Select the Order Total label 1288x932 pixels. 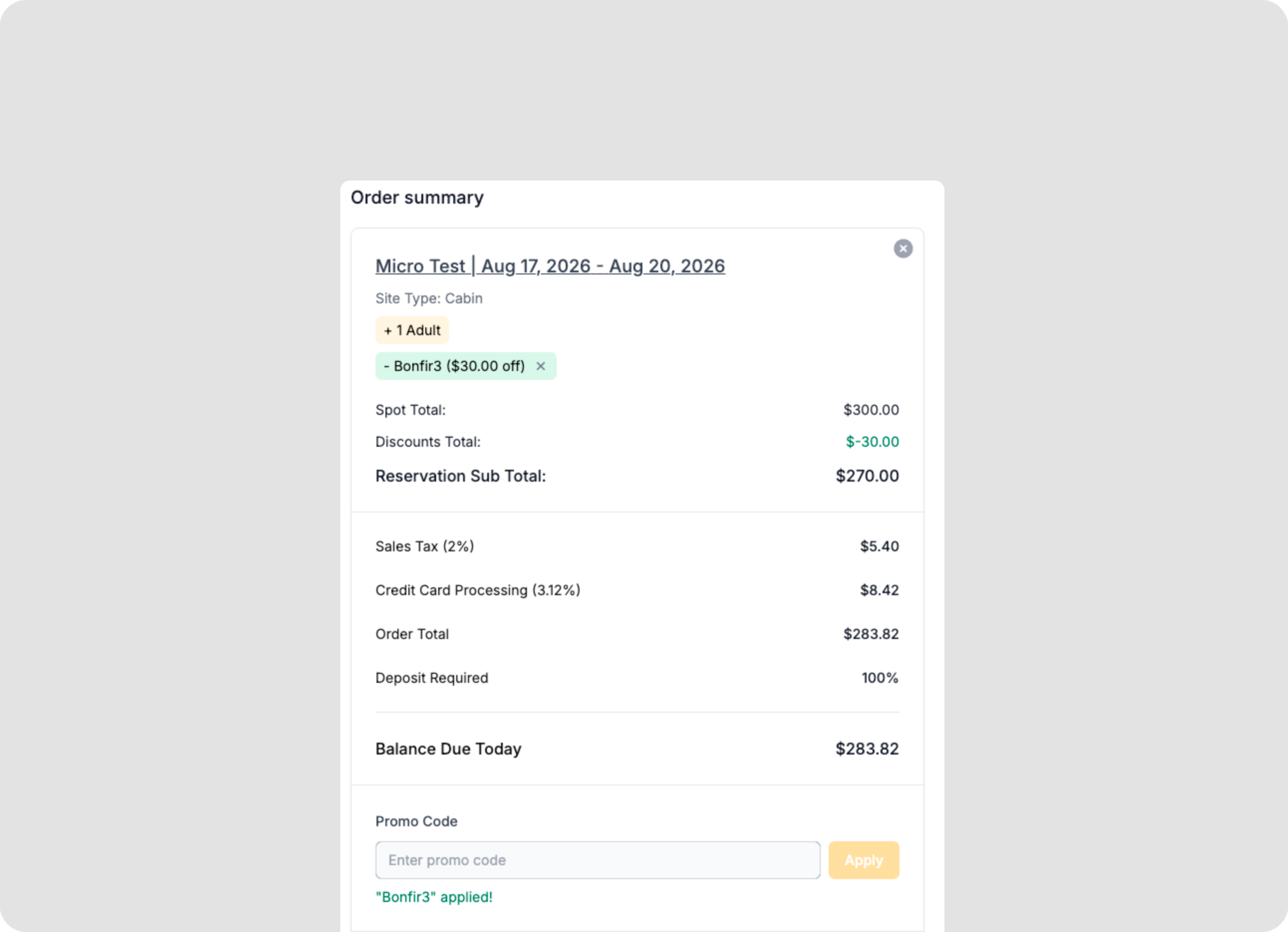coord(412,634)
